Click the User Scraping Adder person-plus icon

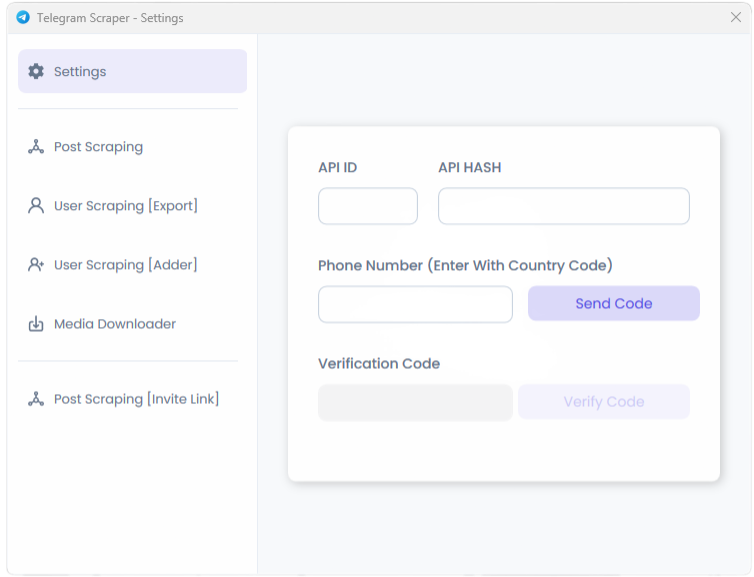pyautogui.click(x=36, y=264)
